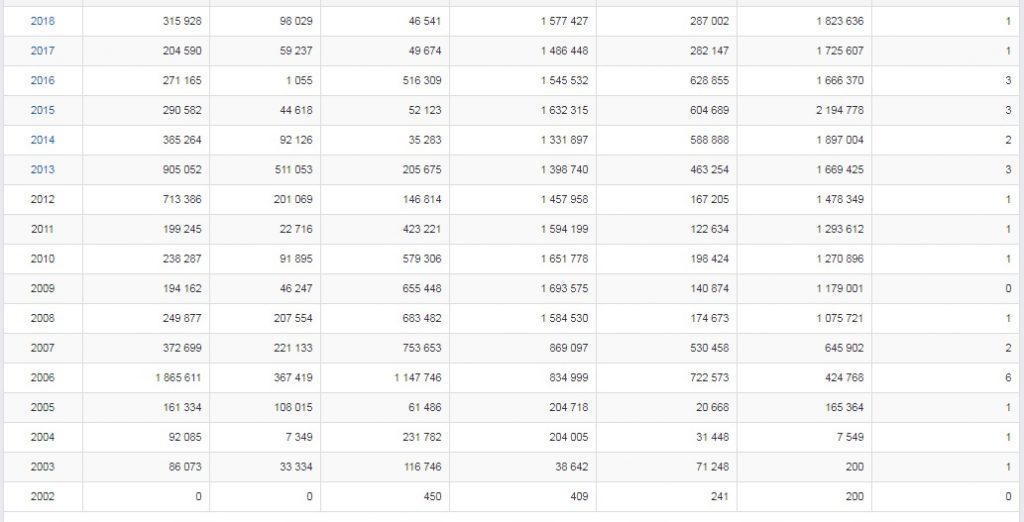Click the 722 573 cell for 2006
Image resolution: width=1024 pixels, height=522 pixels.
coord(709,378)
